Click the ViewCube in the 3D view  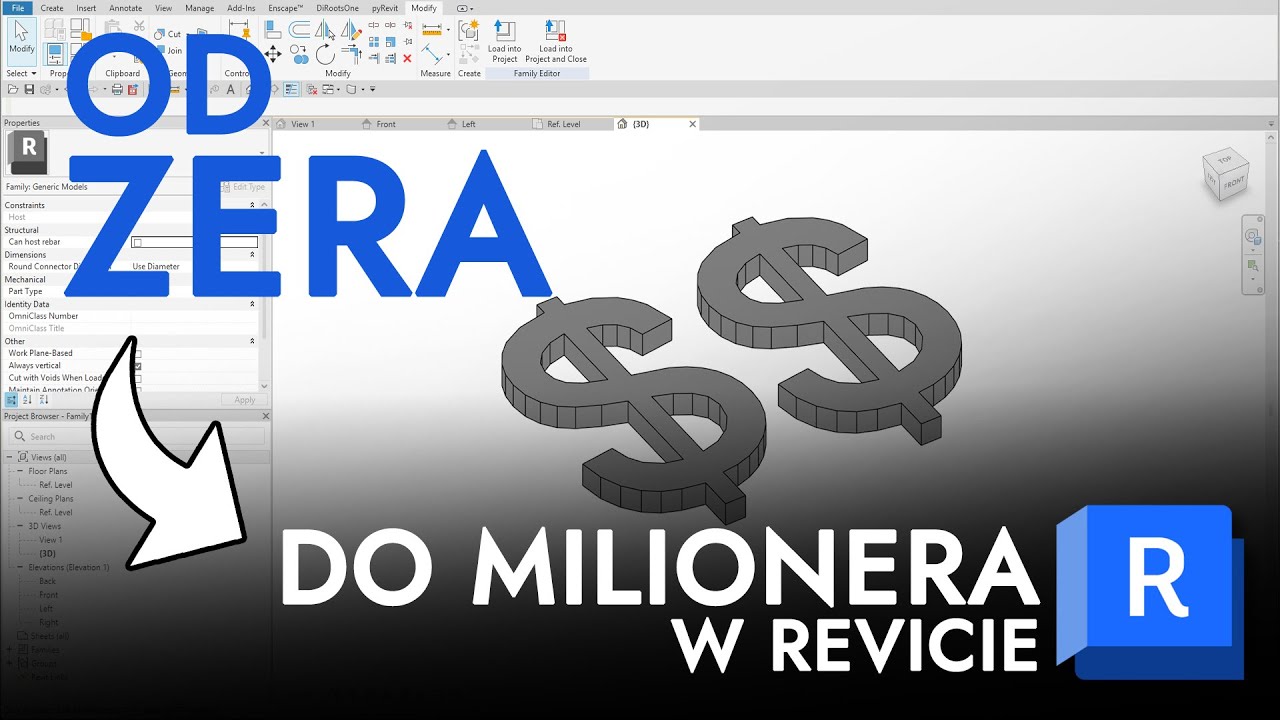point(1225,175)
